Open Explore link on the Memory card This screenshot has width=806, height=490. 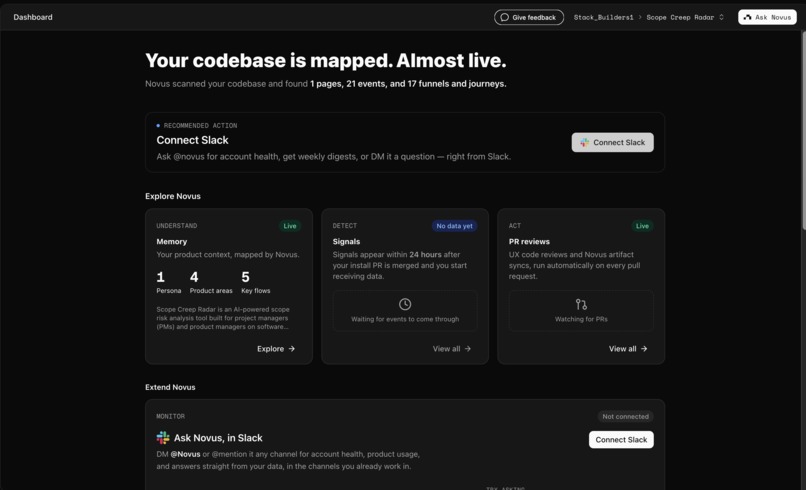click(276, 349)
